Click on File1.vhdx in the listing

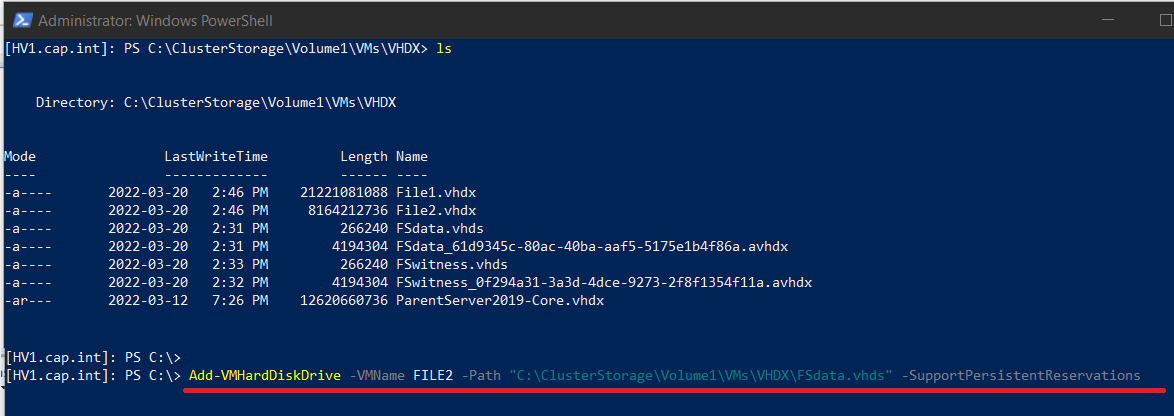click(x=436, y=192)
